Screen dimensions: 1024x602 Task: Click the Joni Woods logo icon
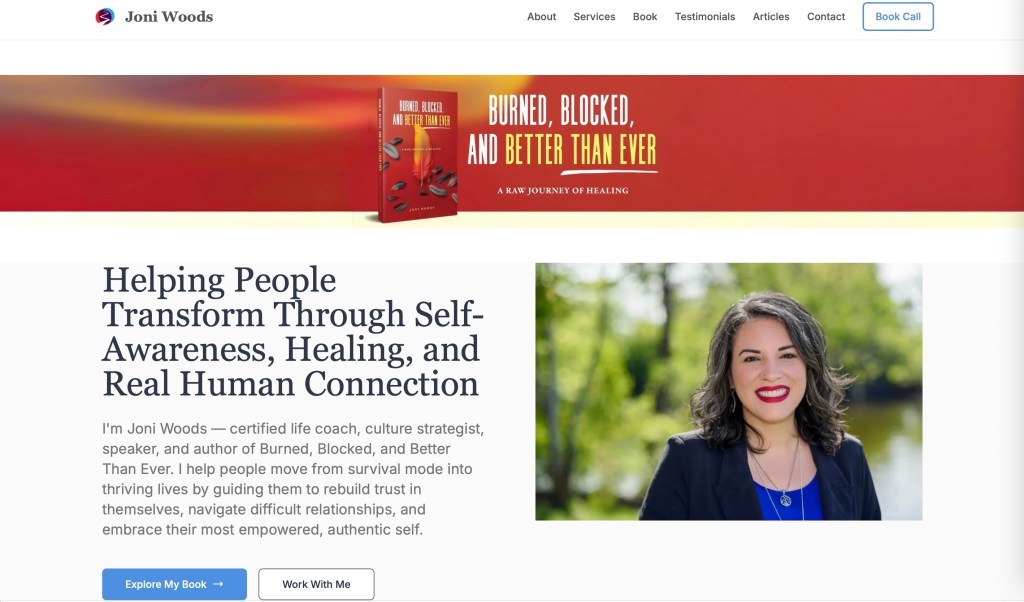tap(104, 16)
